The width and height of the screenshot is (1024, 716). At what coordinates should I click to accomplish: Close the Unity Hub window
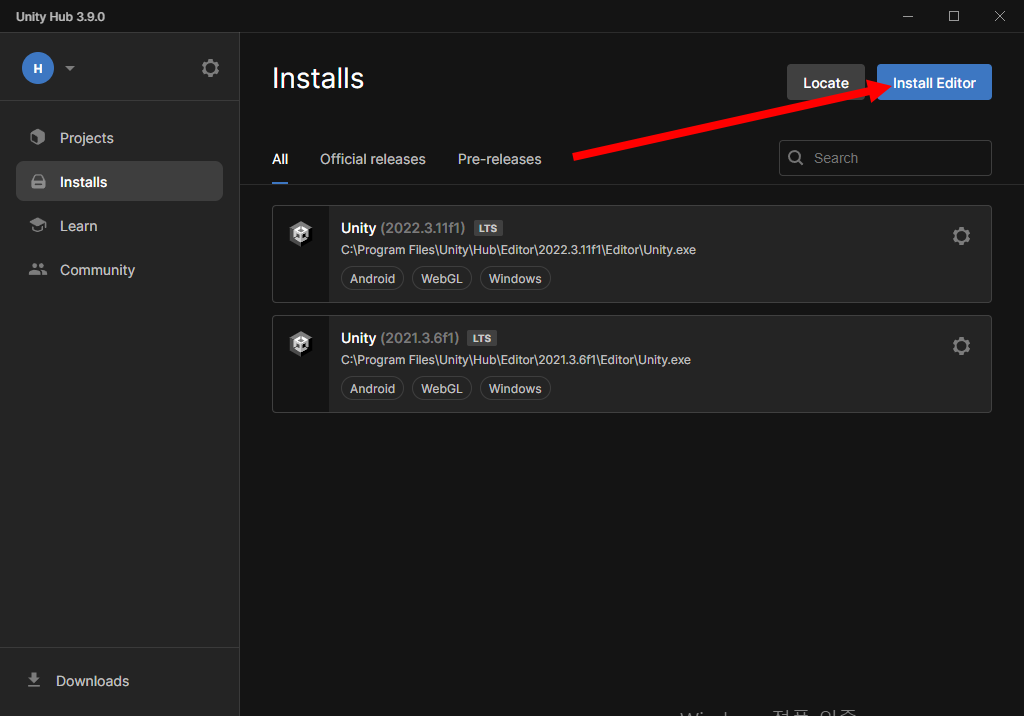pyautogui.click(x=1000, y=16)
